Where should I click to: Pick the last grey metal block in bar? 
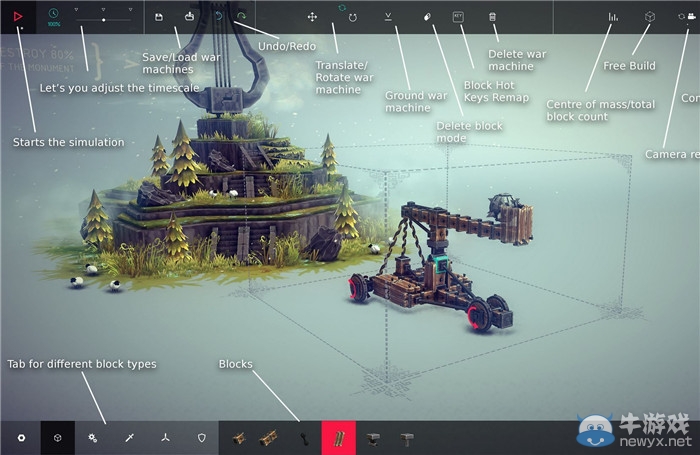pos(407,439)
